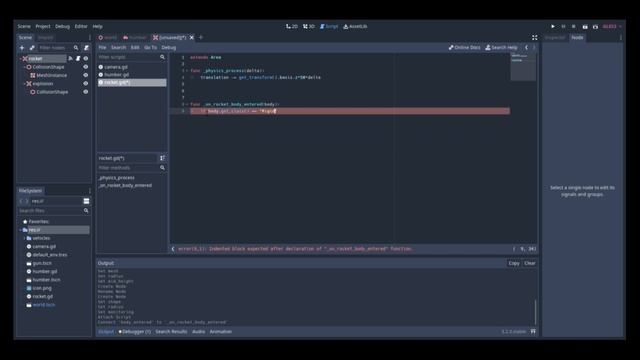Add a new child node with plus icon
This screenshot has width=640, height=360.
22,48
